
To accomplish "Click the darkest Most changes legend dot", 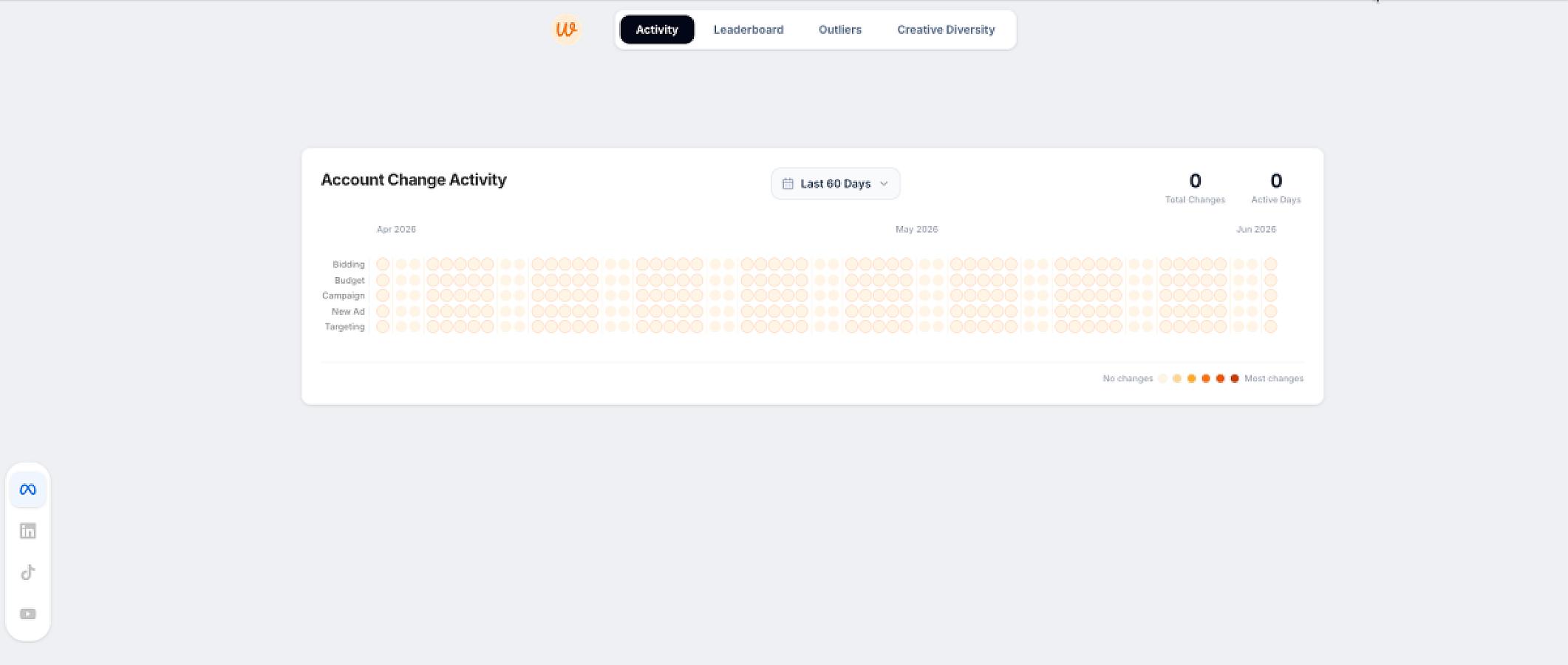I will click(1235, 378).
